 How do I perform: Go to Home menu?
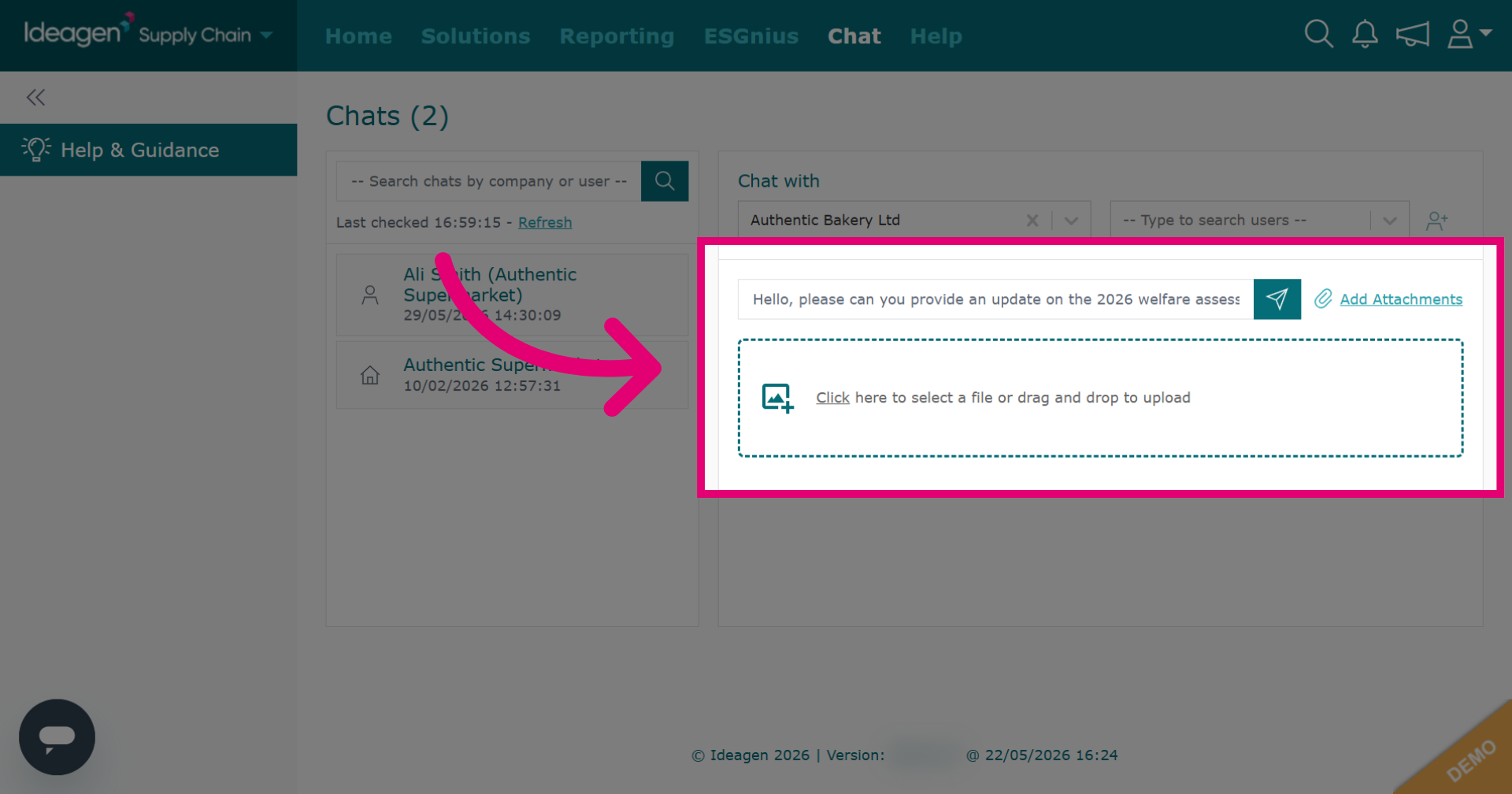358,36
